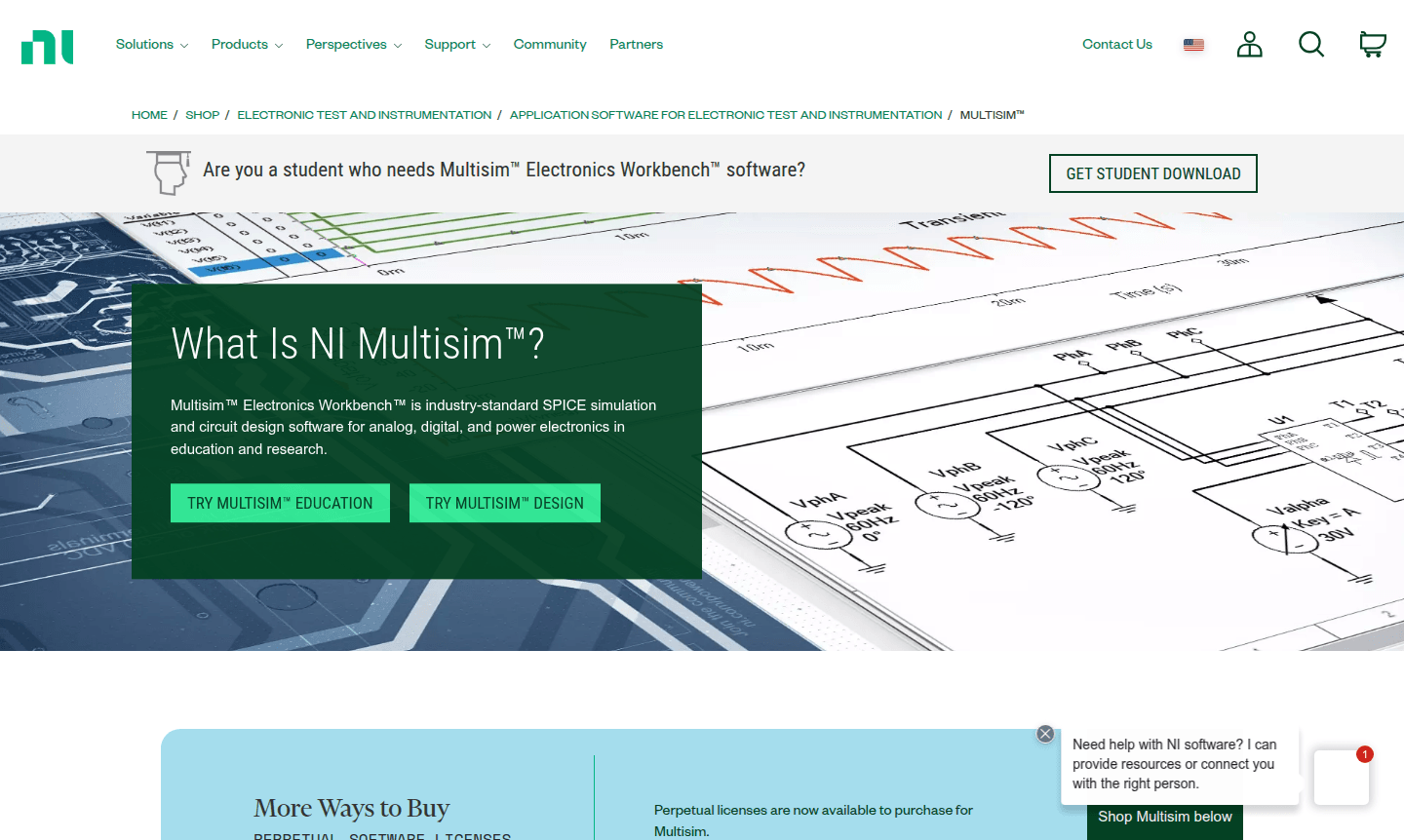Navigate to the SHOP breadcrumb
Screen dimensions: 1404x840
coord(203,114)
